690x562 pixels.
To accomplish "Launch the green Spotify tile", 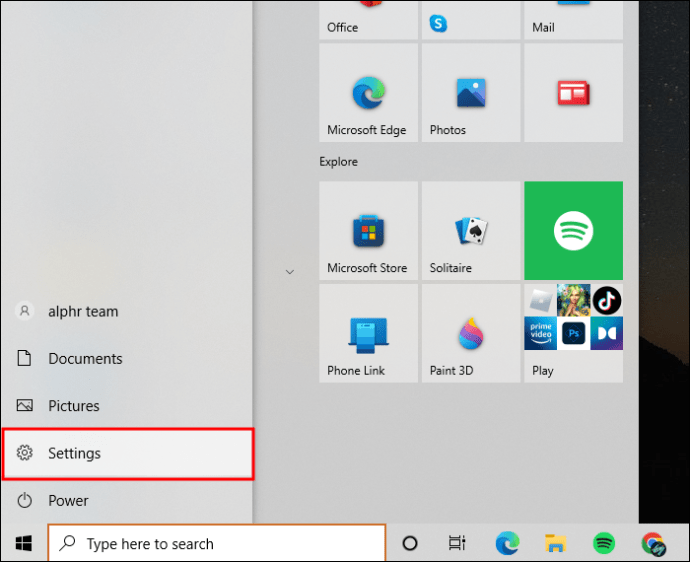I will 573,231.
